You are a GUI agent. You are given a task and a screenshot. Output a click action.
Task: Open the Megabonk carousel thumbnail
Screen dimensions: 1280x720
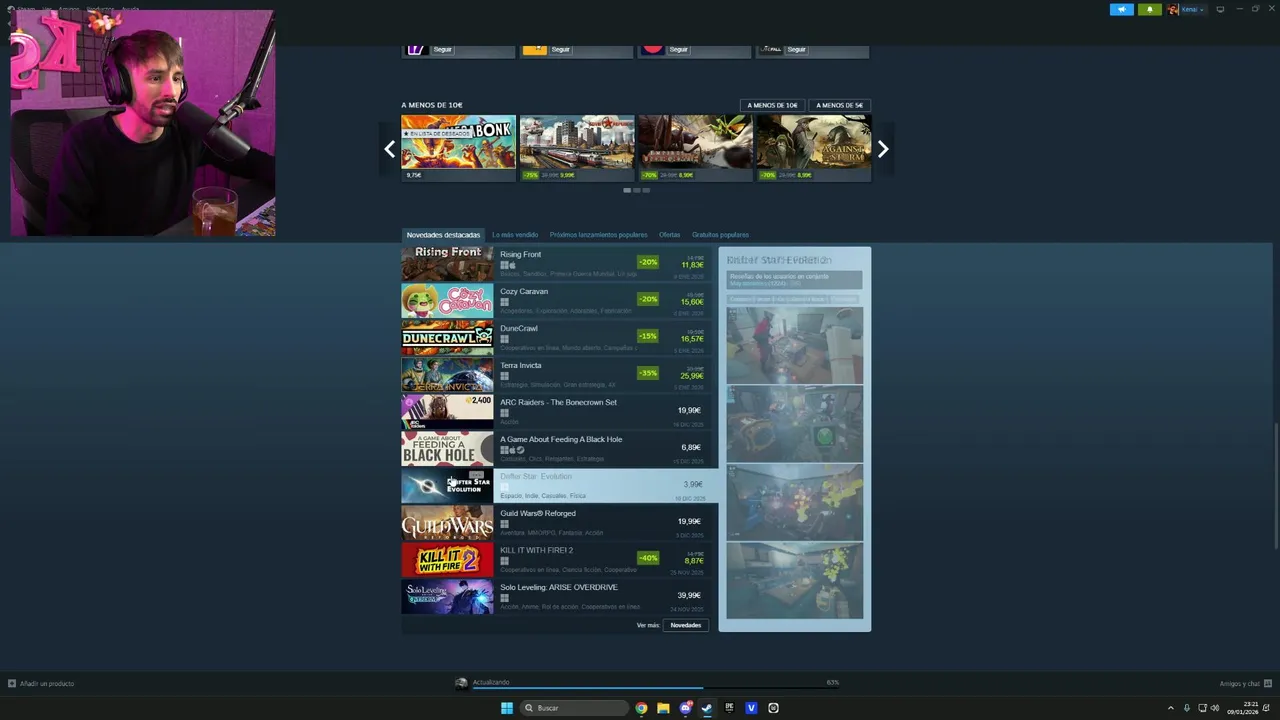coord(458,148)
